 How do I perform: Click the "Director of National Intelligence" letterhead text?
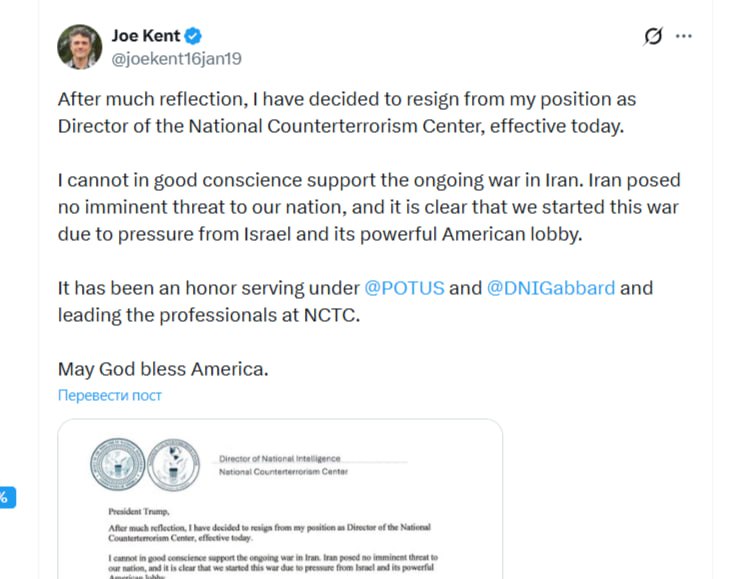[x=280, y=459]
